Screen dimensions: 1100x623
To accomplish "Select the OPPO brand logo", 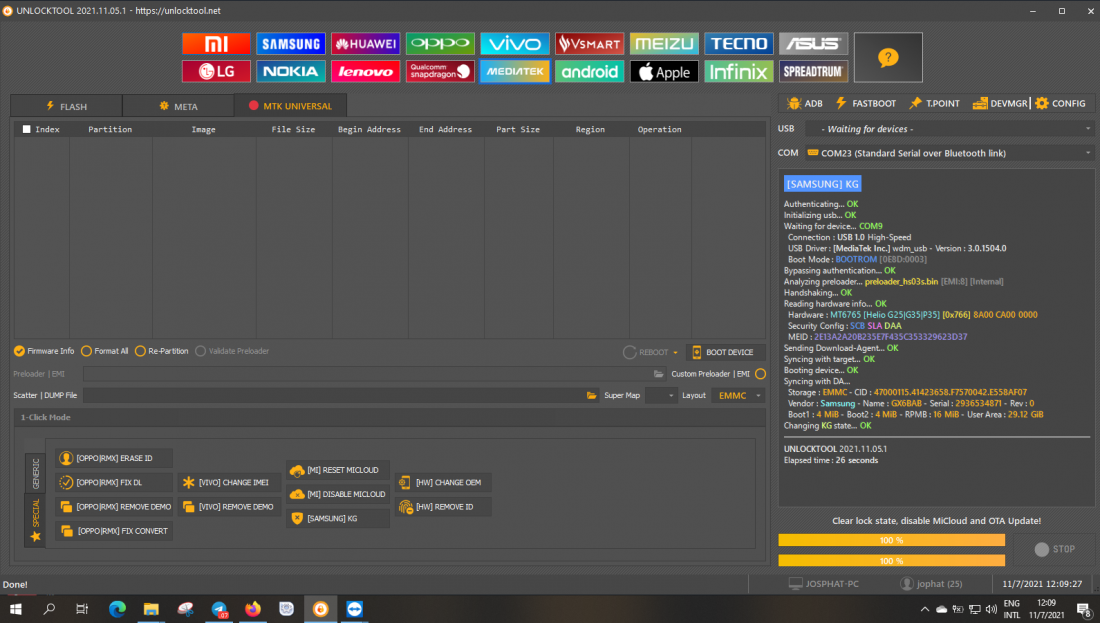I will [440, 43].
